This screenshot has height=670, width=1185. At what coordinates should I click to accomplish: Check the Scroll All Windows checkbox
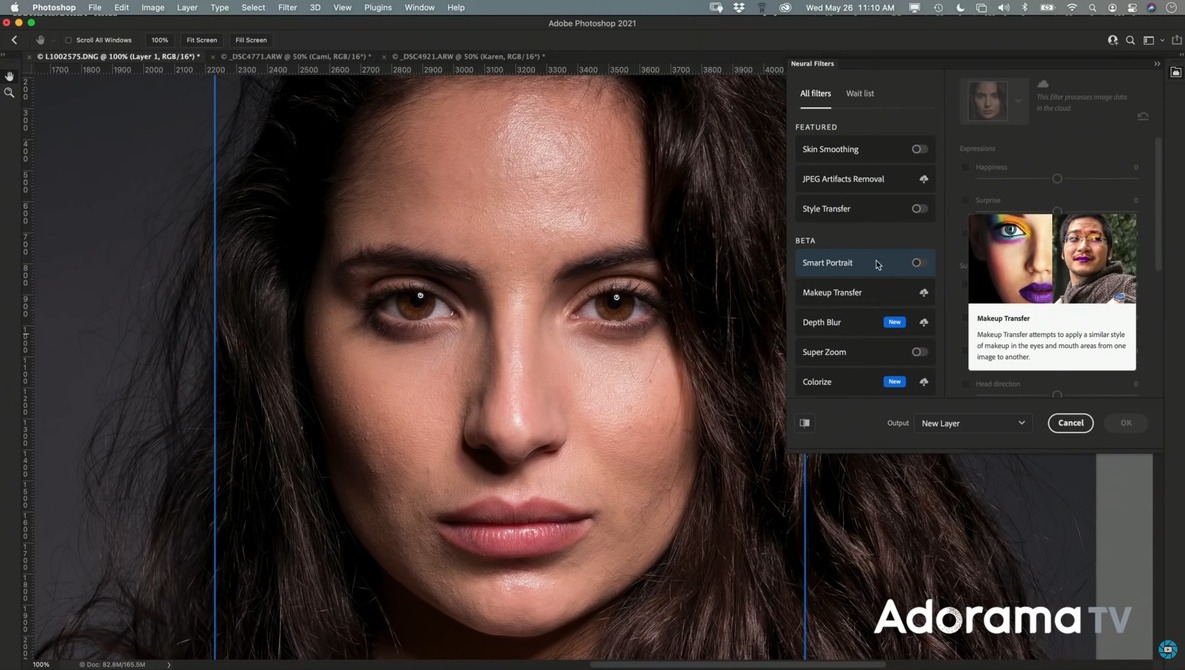coord(68,40)
